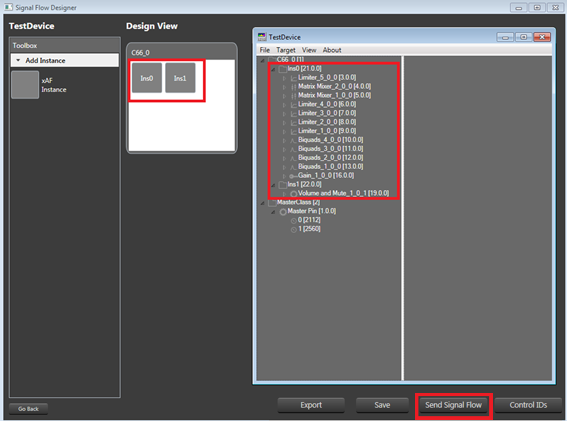The image size is (569, 421).
Task: Select the Limiter_4_0_0 [6.0.0] row
Action: (x=327, y=104)
